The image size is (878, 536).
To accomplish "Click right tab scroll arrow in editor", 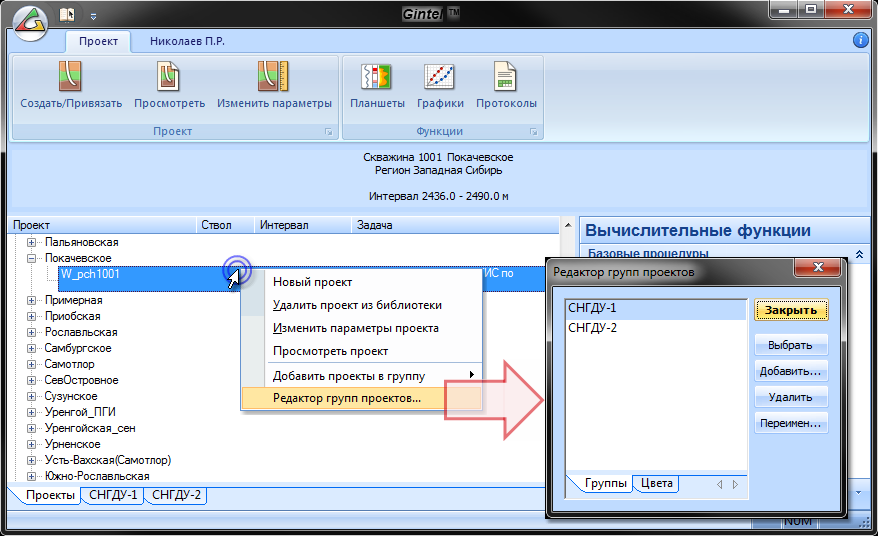I will click(736, 484).
